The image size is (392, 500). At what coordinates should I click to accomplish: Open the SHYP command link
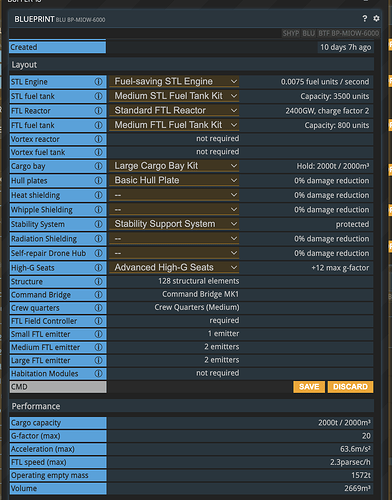pyautogui.click(x=291, y=33)
